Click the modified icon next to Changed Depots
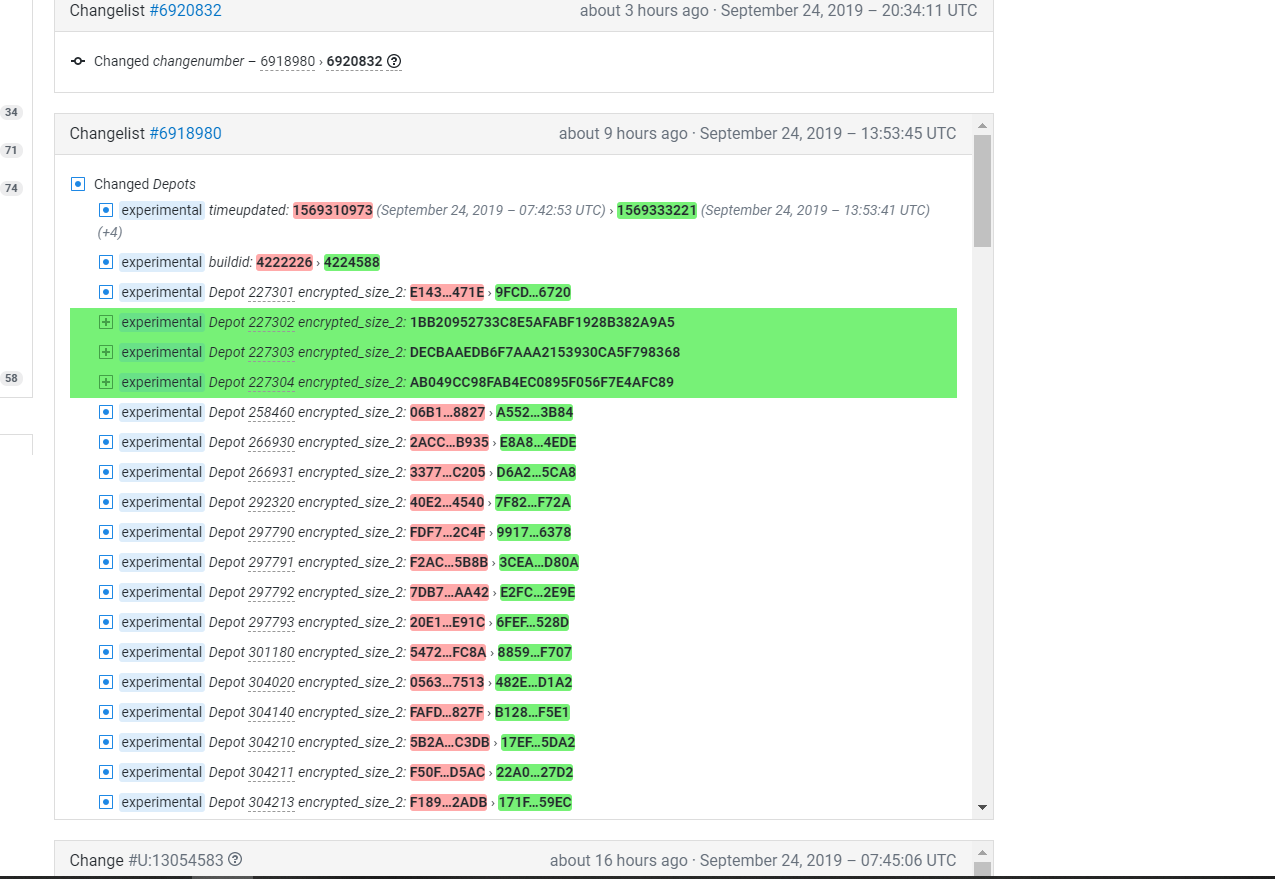 [78, 184]
